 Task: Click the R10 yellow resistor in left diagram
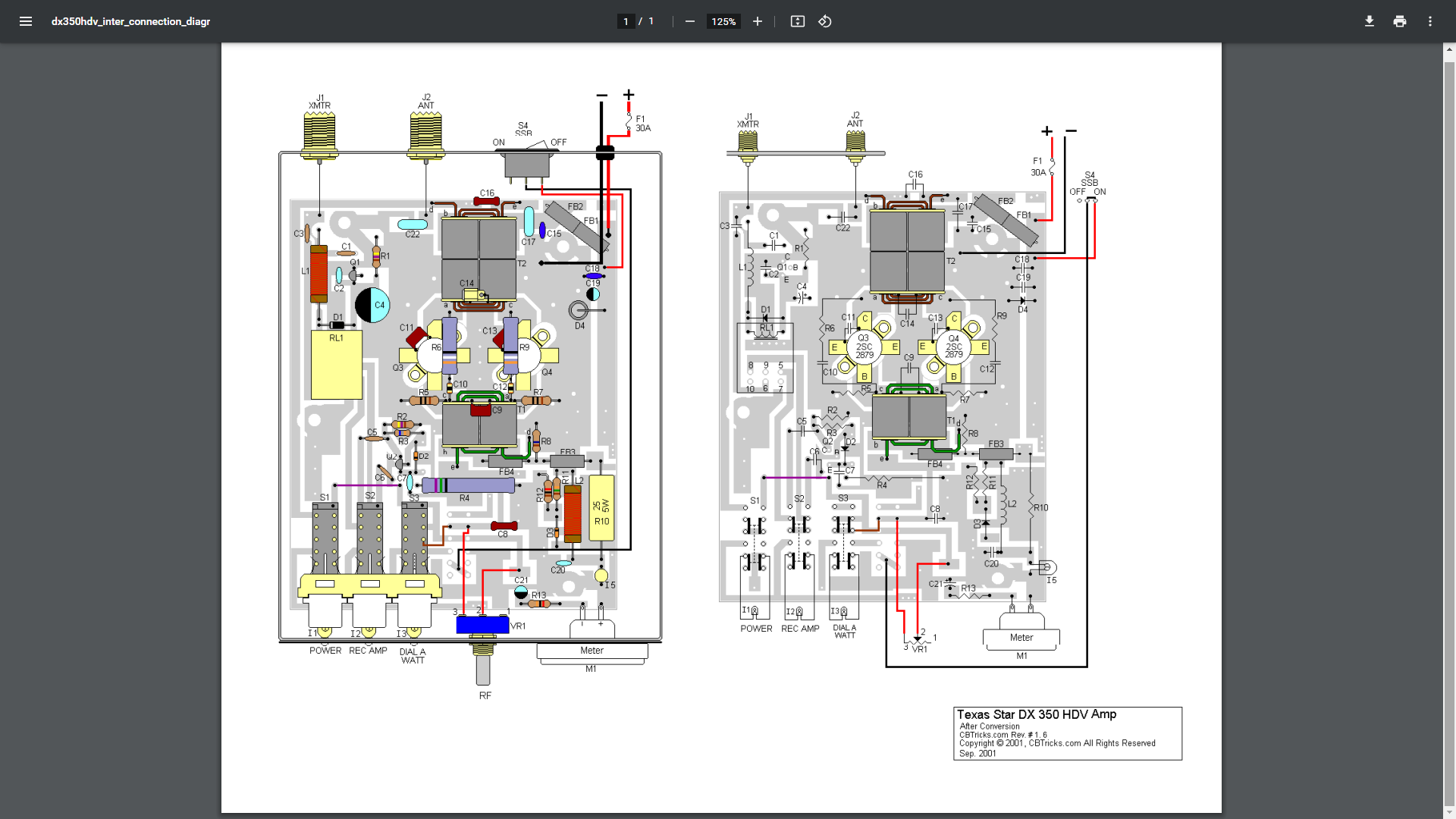coord(601,508)
